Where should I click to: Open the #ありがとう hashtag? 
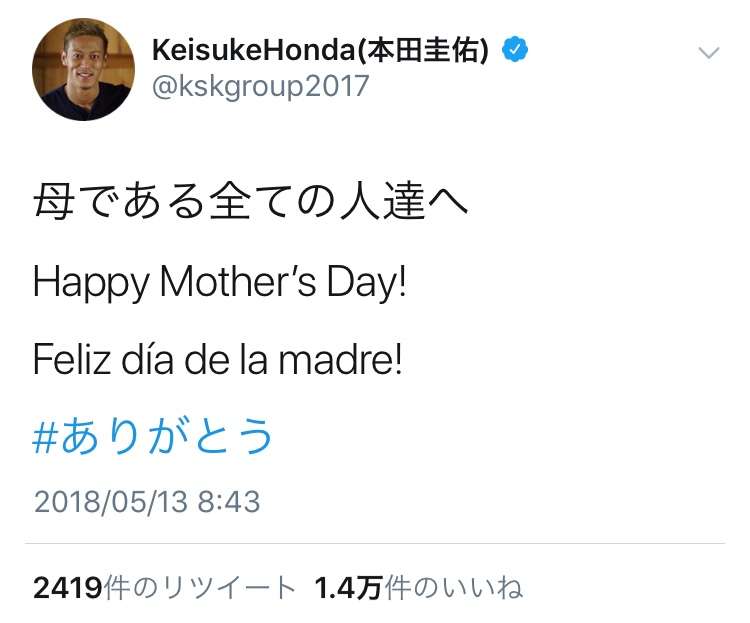[153, 436]
